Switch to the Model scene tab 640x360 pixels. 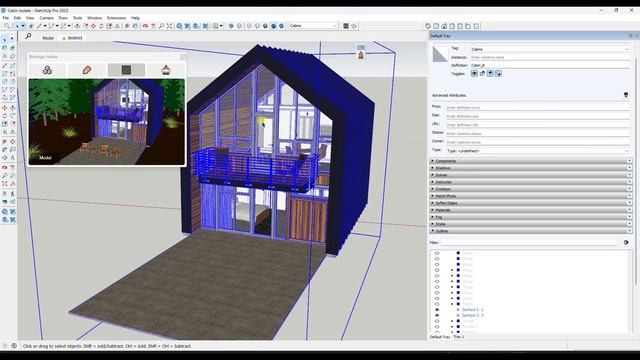[x=48, y=38]
